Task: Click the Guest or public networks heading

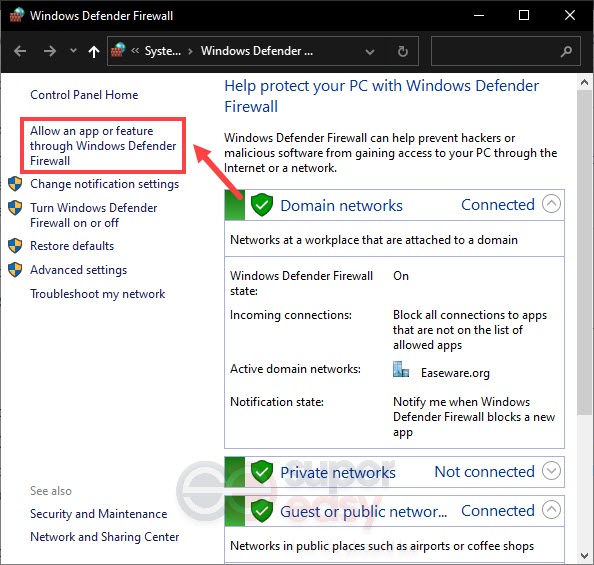Action: pyautogui.click(x=364, y=512)
